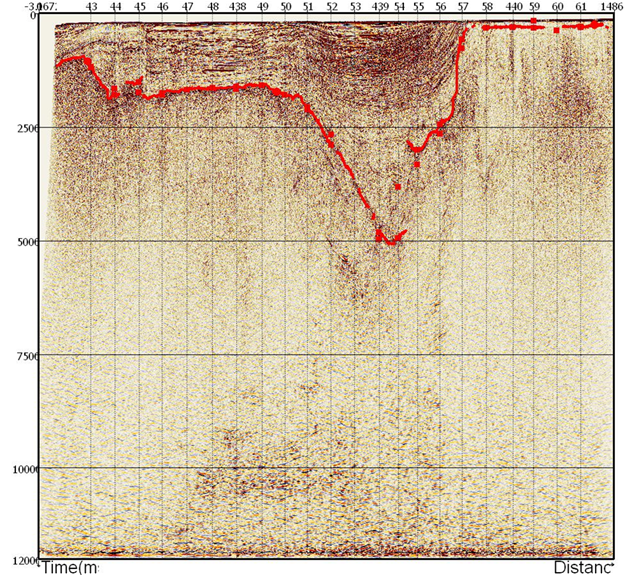Select the isolated red pick square between 54 and 55

point(398,187)
